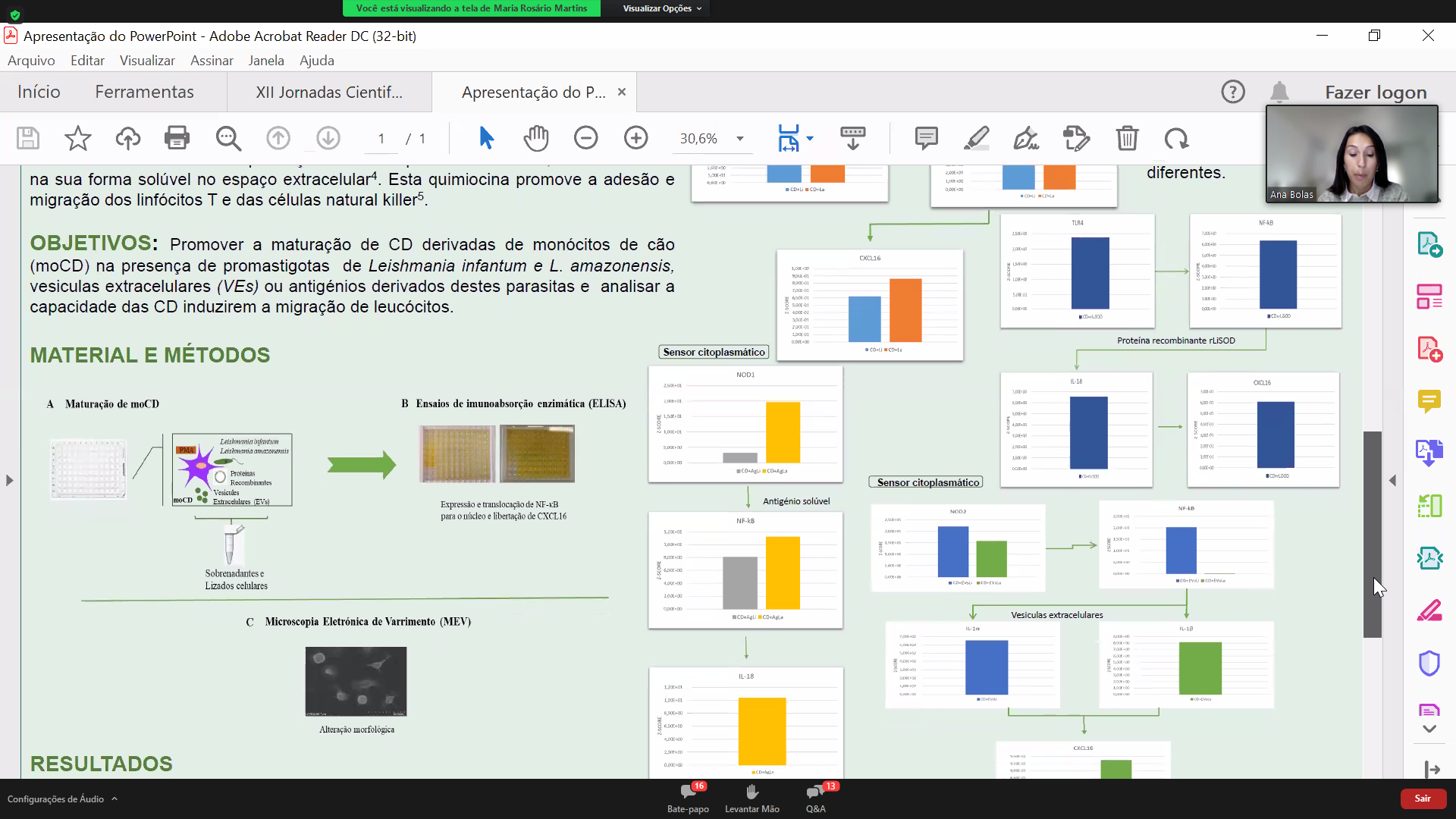Click the Delete trash can icon
Image resolution: width=1456 pixels, height=819 pixels.
coord(1127,138)
